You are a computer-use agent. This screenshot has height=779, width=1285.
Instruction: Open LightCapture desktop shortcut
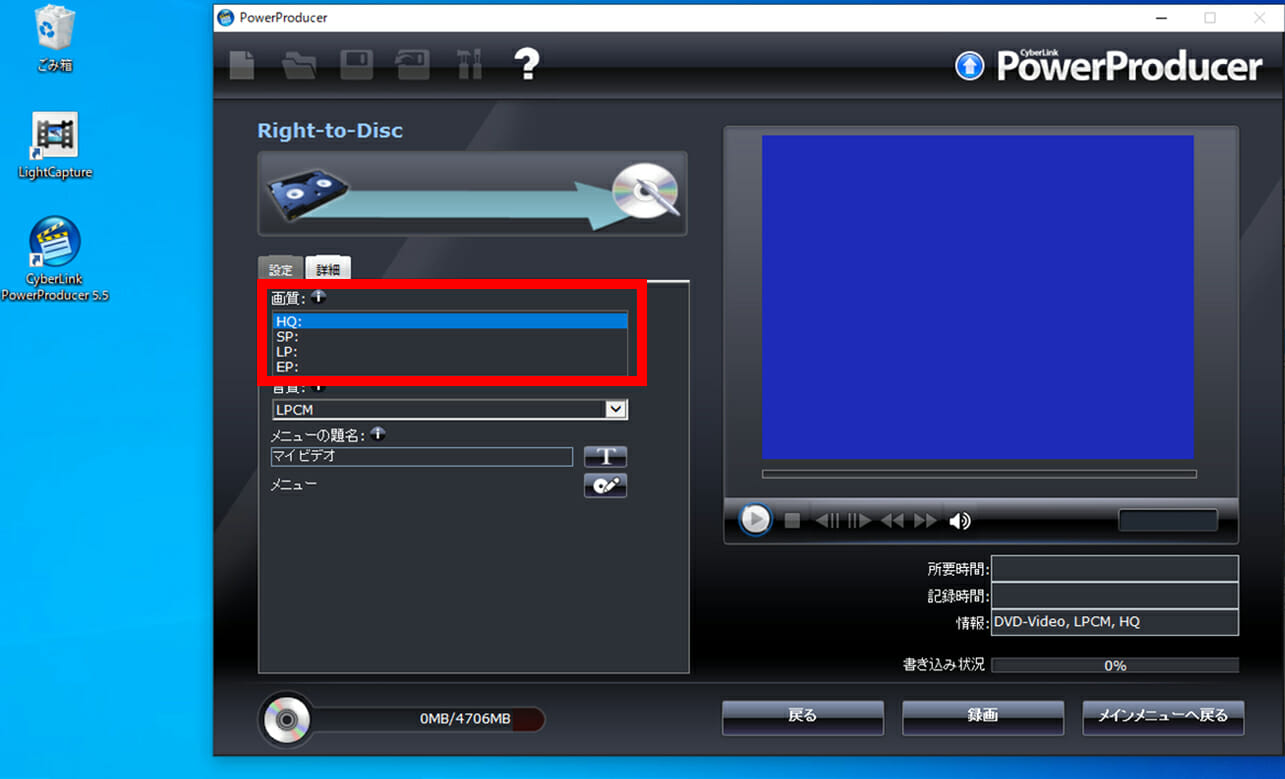pyautogui.click(x=55, y=146)
